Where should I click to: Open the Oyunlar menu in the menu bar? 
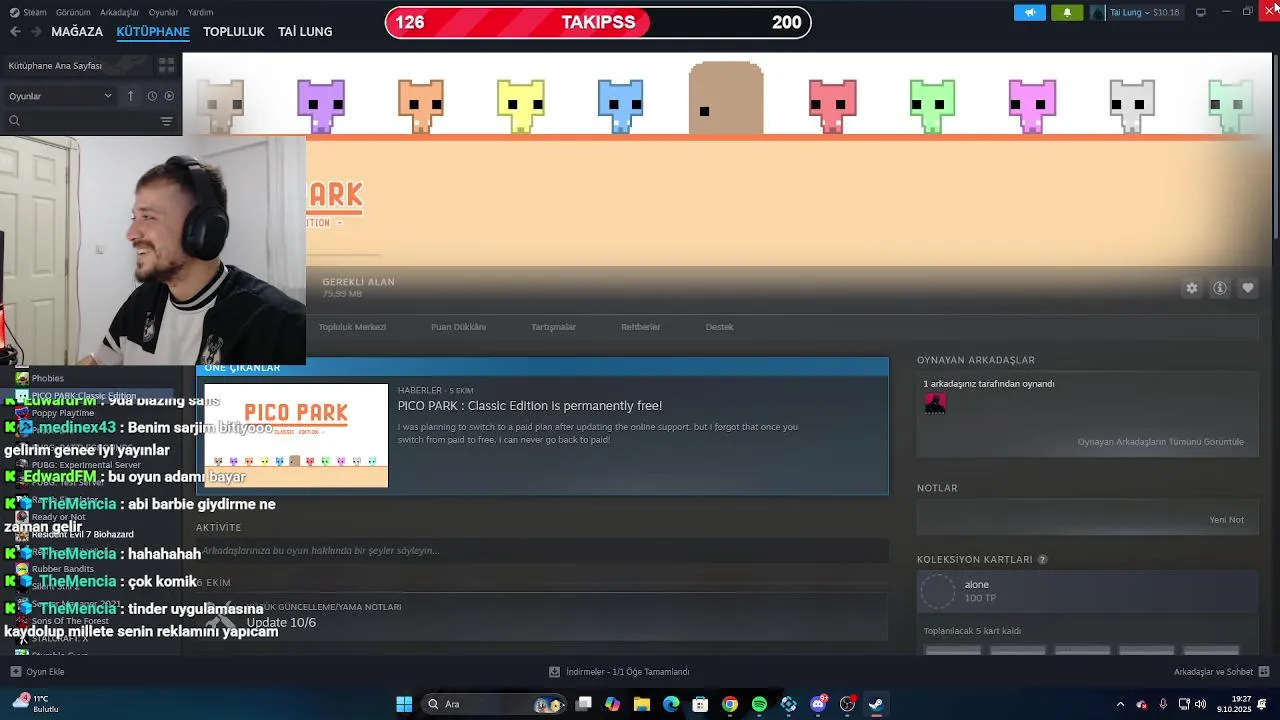pyautogui.click(x=163, y=12)
